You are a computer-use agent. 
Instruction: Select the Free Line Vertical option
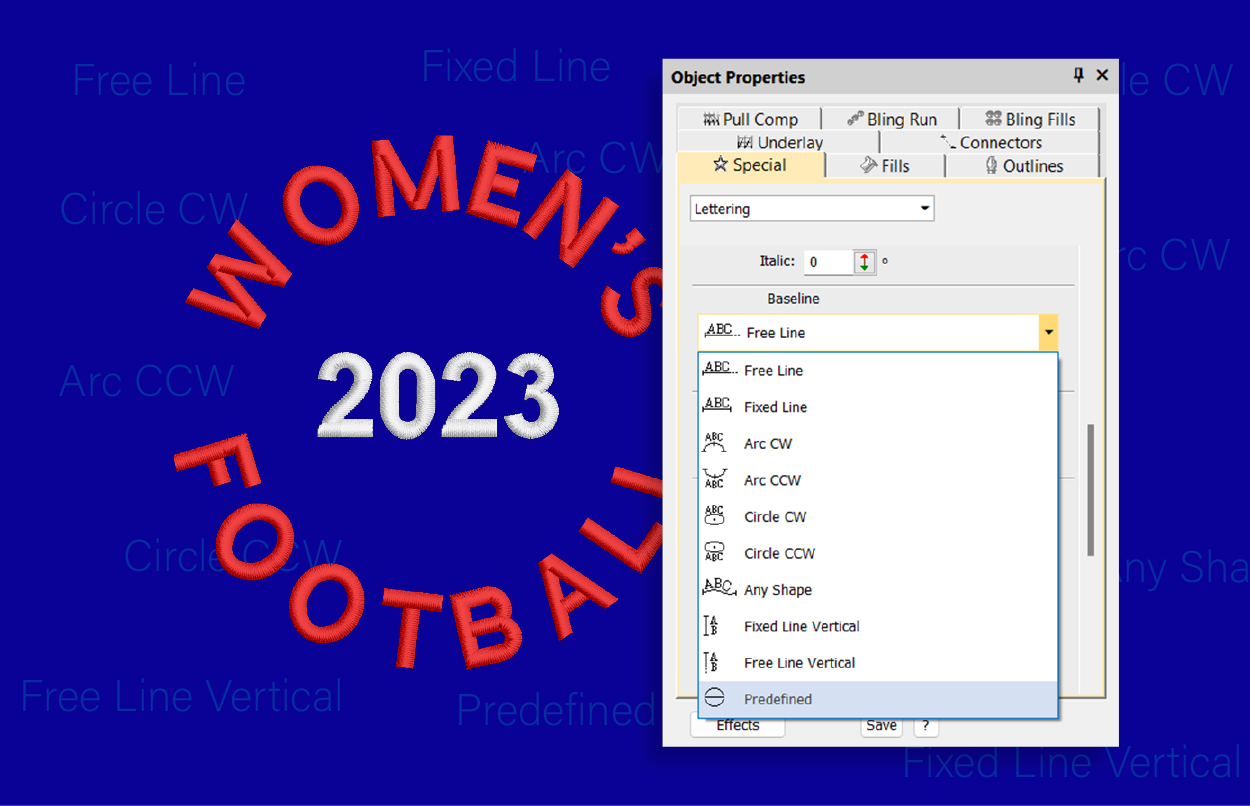799,663
